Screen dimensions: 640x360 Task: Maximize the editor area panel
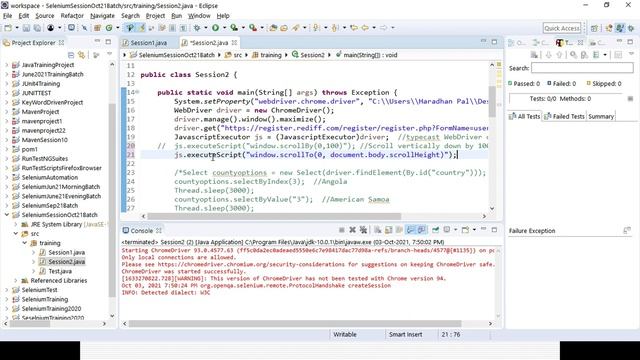coord(494,42)
